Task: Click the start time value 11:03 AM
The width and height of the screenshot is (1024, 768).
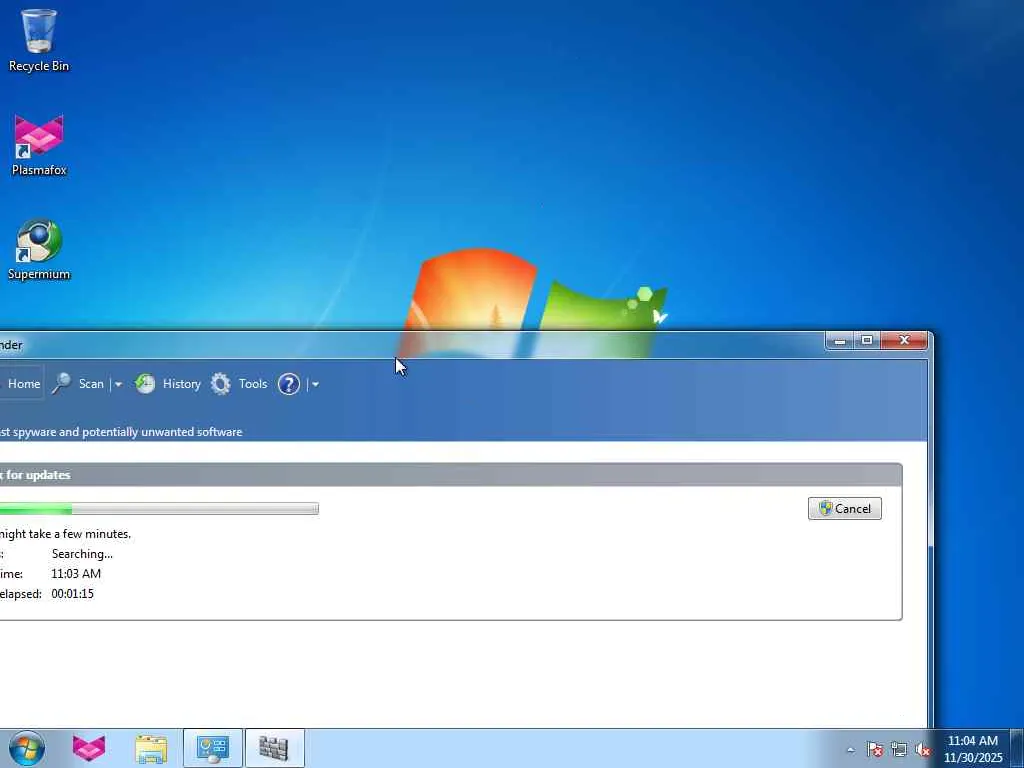Action: (x=76, y=573)
